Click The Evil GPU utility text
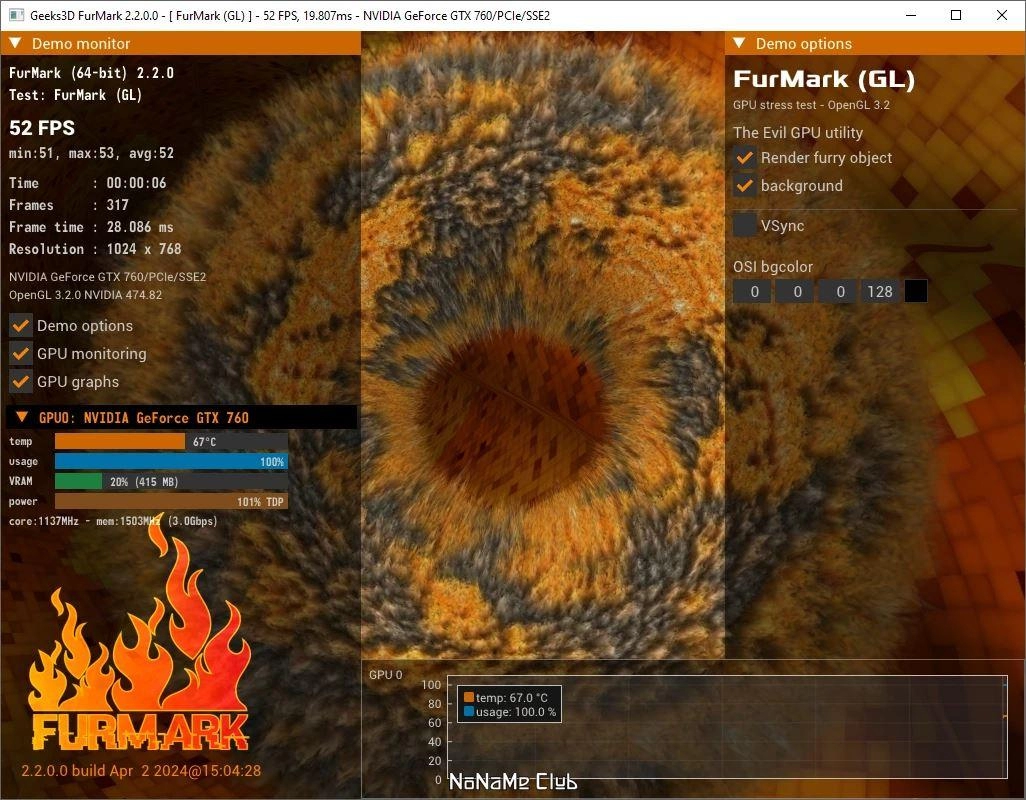The height and width of the screenshot is (800, 1026). click(x=798, y=133)
